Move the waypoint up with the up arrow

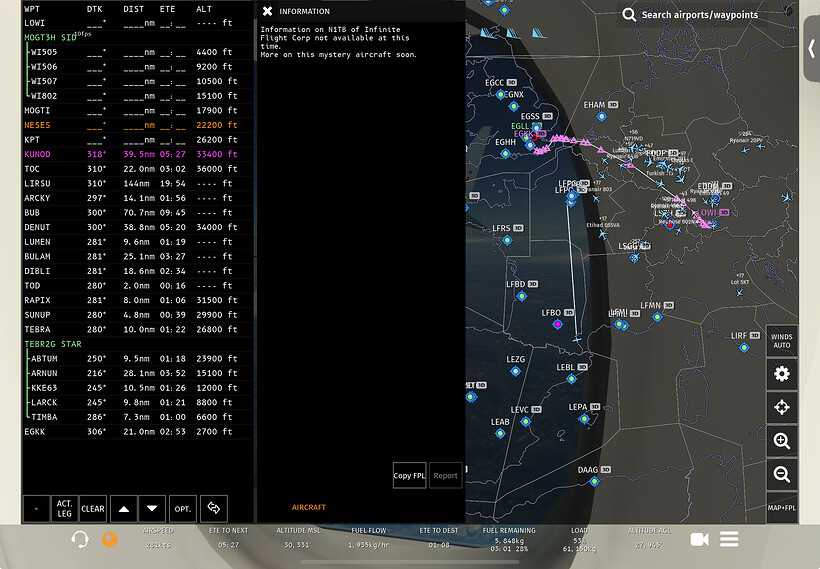pyautogui.click(x=124, y=509)
